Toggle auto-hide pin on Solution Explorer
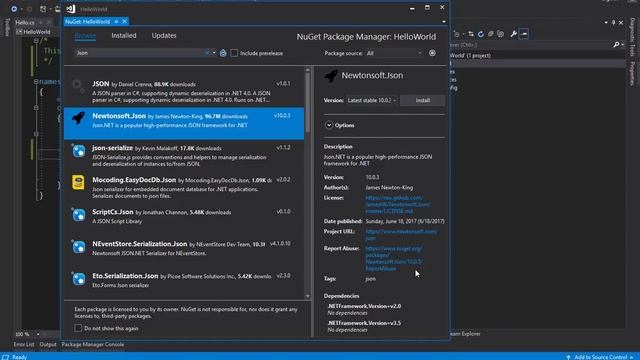The width and height of the screenshot is (640, 360). [613, 22]
